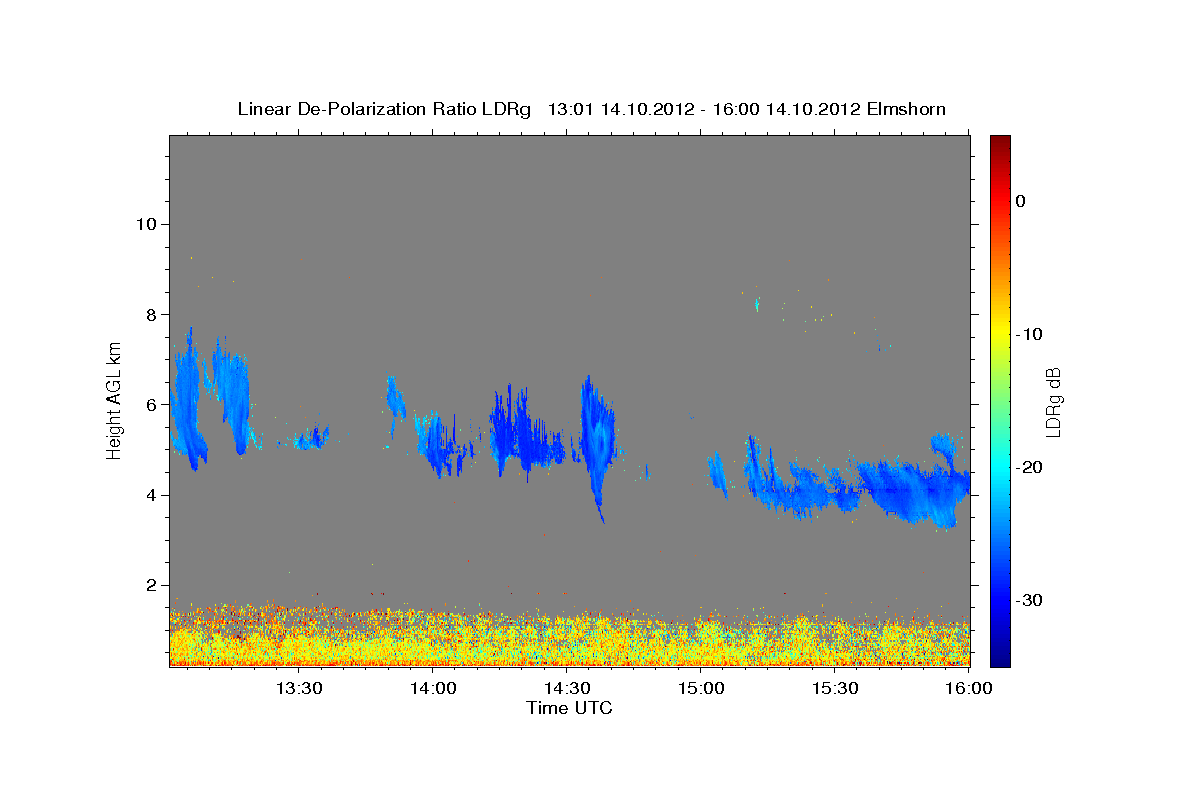This screenshot has width=1200, height=800.
Task: Click the 'LDRg dB' colorbar label
Action: click(x=1052, y=401)
